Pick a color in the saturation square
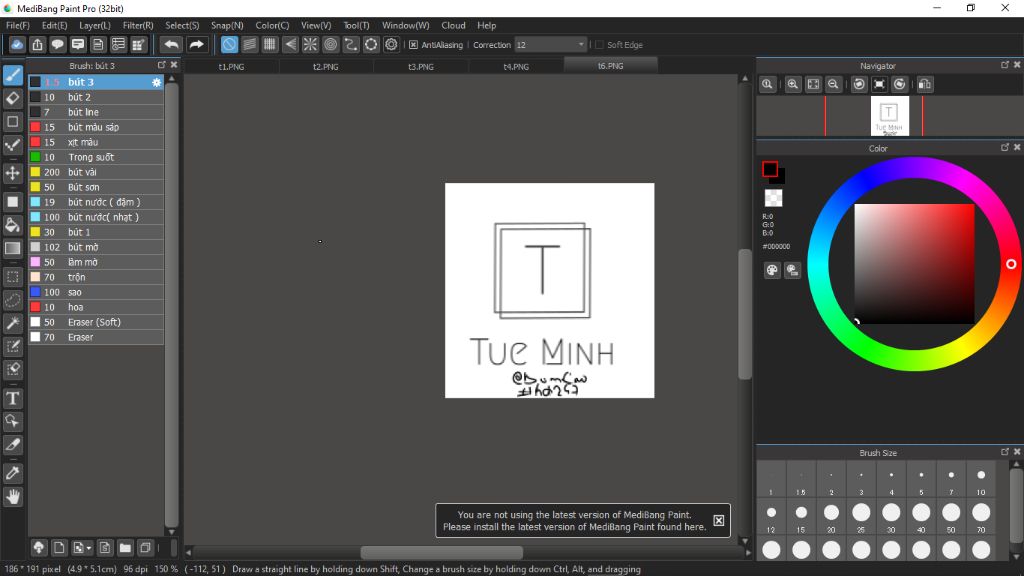 point(914,264)
